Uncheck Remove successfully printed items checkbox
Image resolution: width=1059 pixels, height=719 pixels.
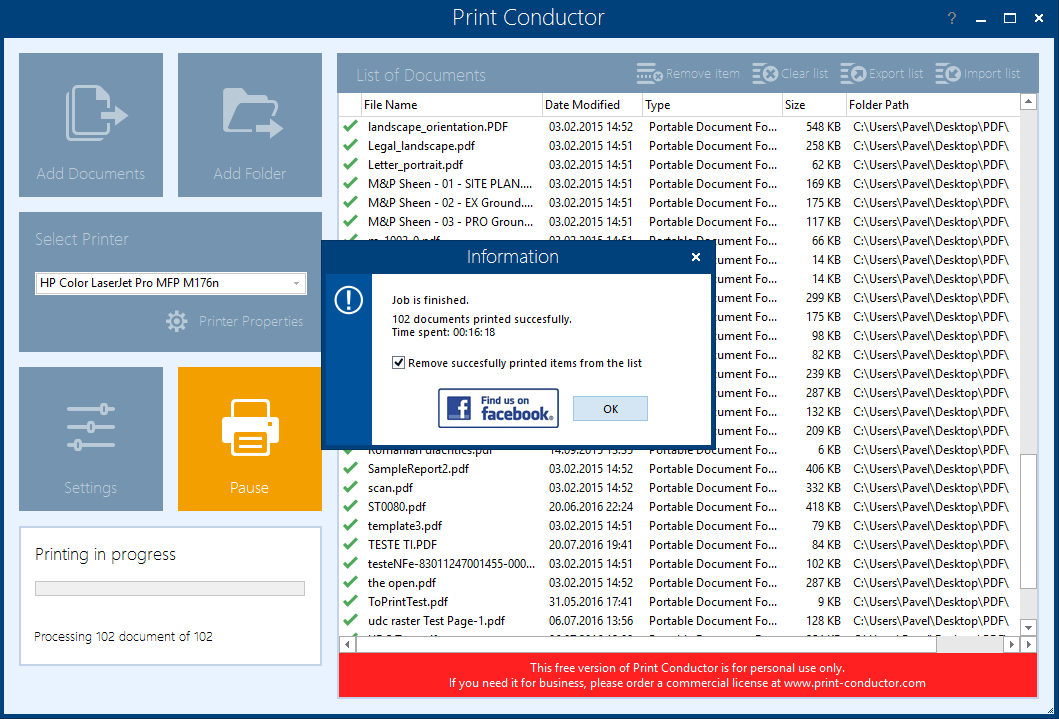(398, 363)
